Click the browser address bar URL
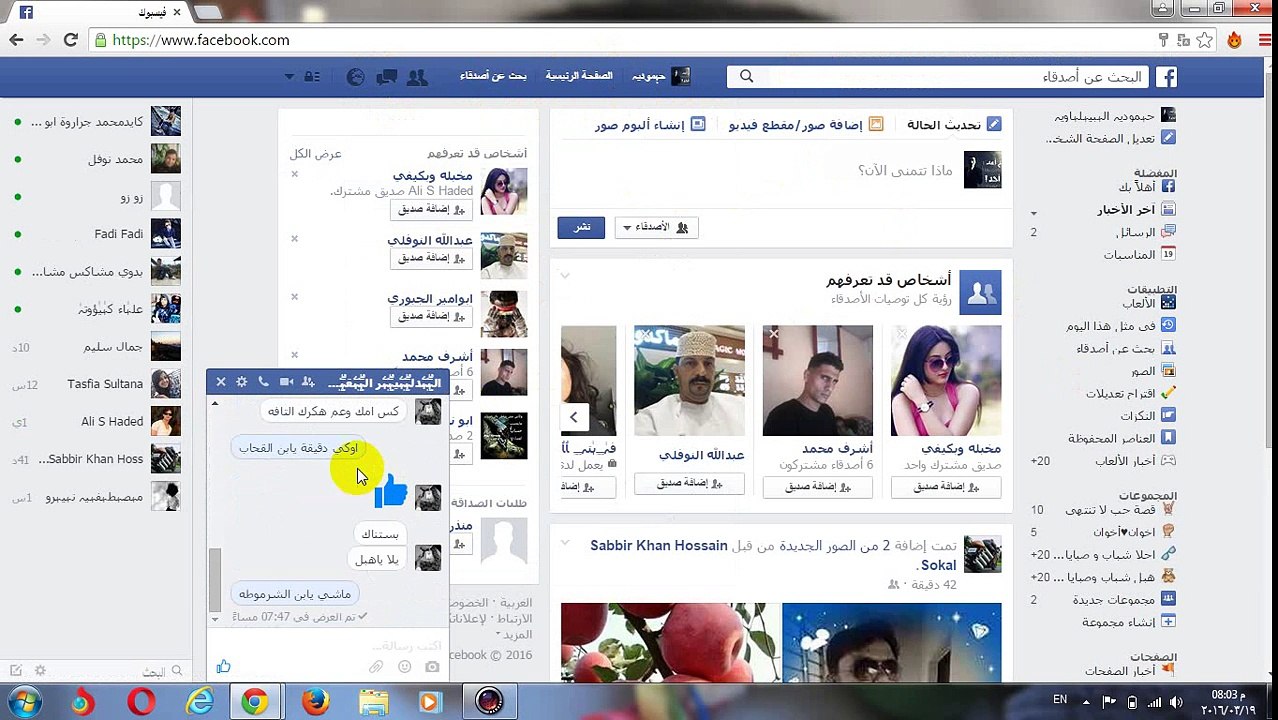1278x720 pixels. pyautogui.click(x=201, y=40)
